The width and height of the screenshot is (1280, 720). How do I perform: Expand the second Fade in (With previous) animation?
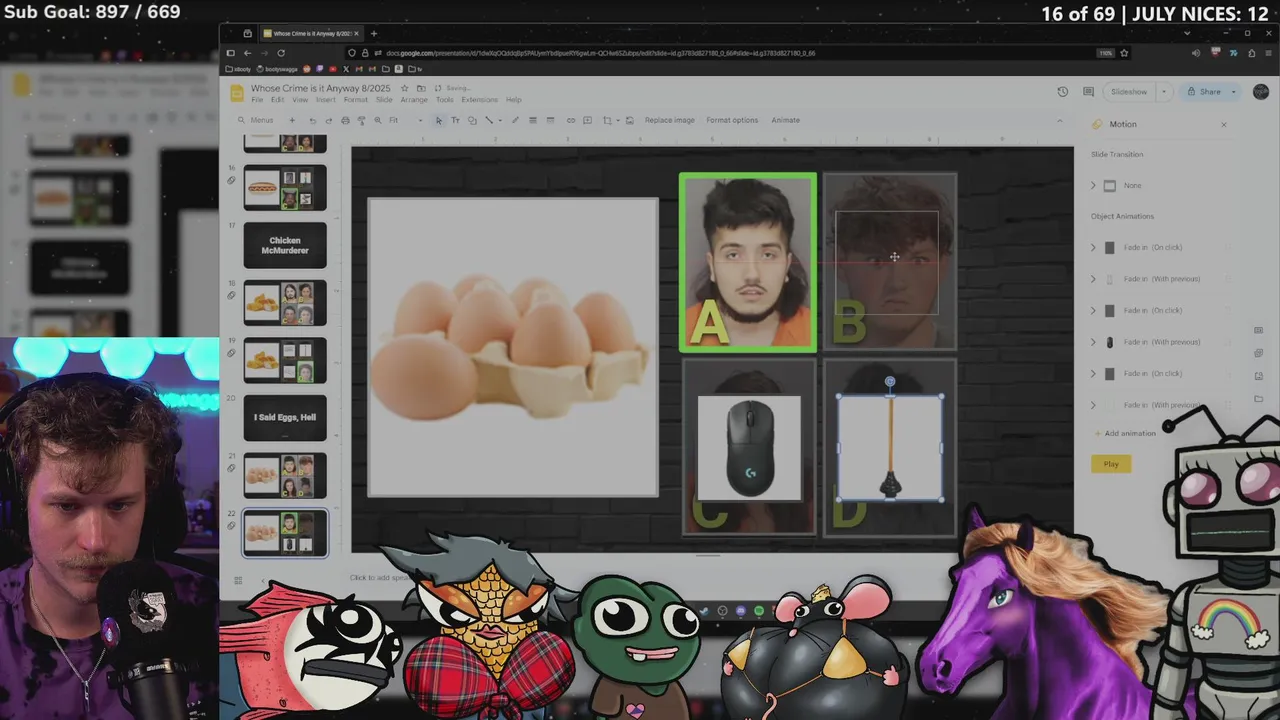coord(1093,342)
